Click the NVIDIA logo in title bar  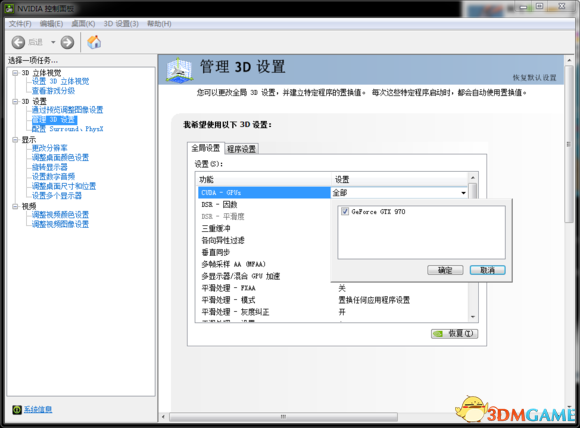[9, 8]
